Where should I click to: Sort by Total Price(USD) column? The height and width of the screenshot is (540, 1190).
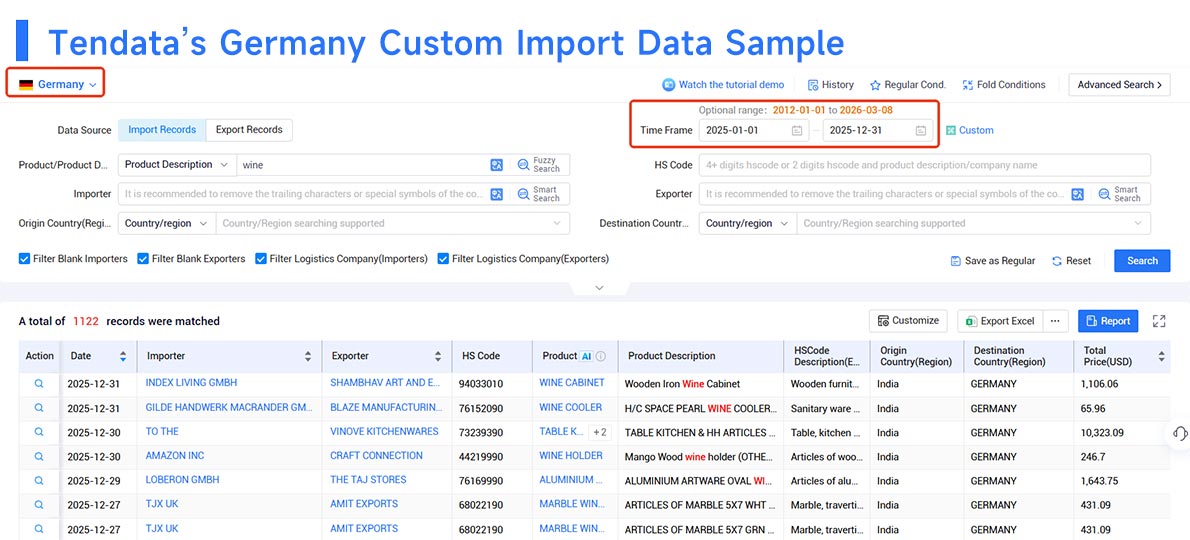tap(1162, 356)
